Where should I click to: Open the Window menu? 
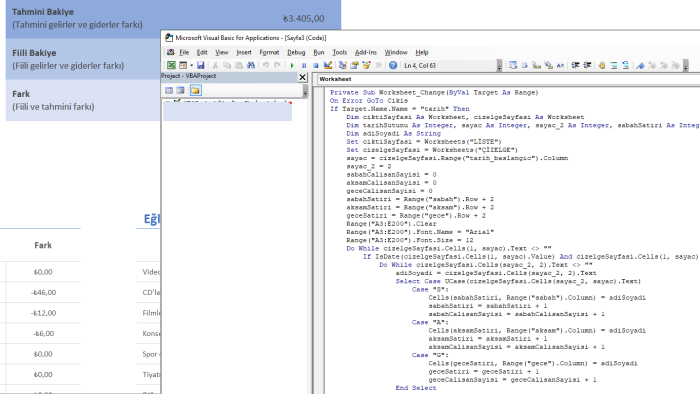pos(396,52)
